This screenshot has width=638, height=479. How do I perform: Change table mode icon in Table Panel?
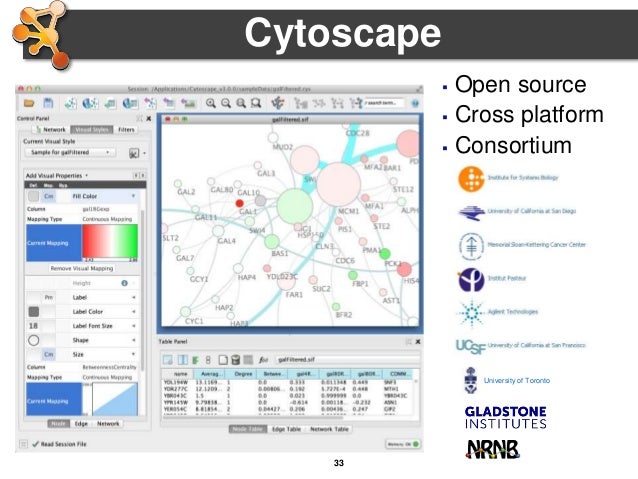(168, 360)
